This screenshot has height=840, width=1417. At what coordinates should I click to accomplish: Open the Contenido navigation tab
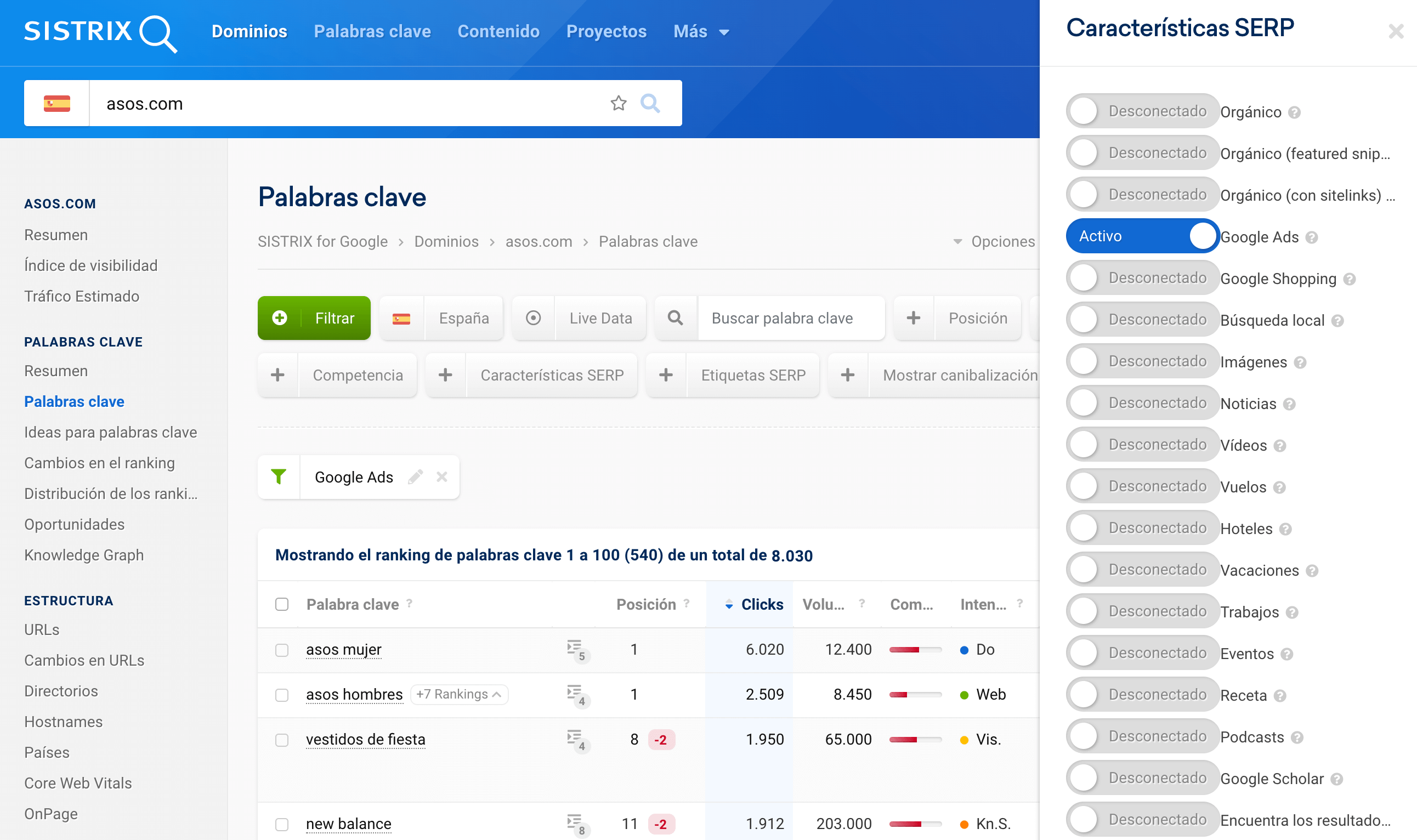point(498,32)
